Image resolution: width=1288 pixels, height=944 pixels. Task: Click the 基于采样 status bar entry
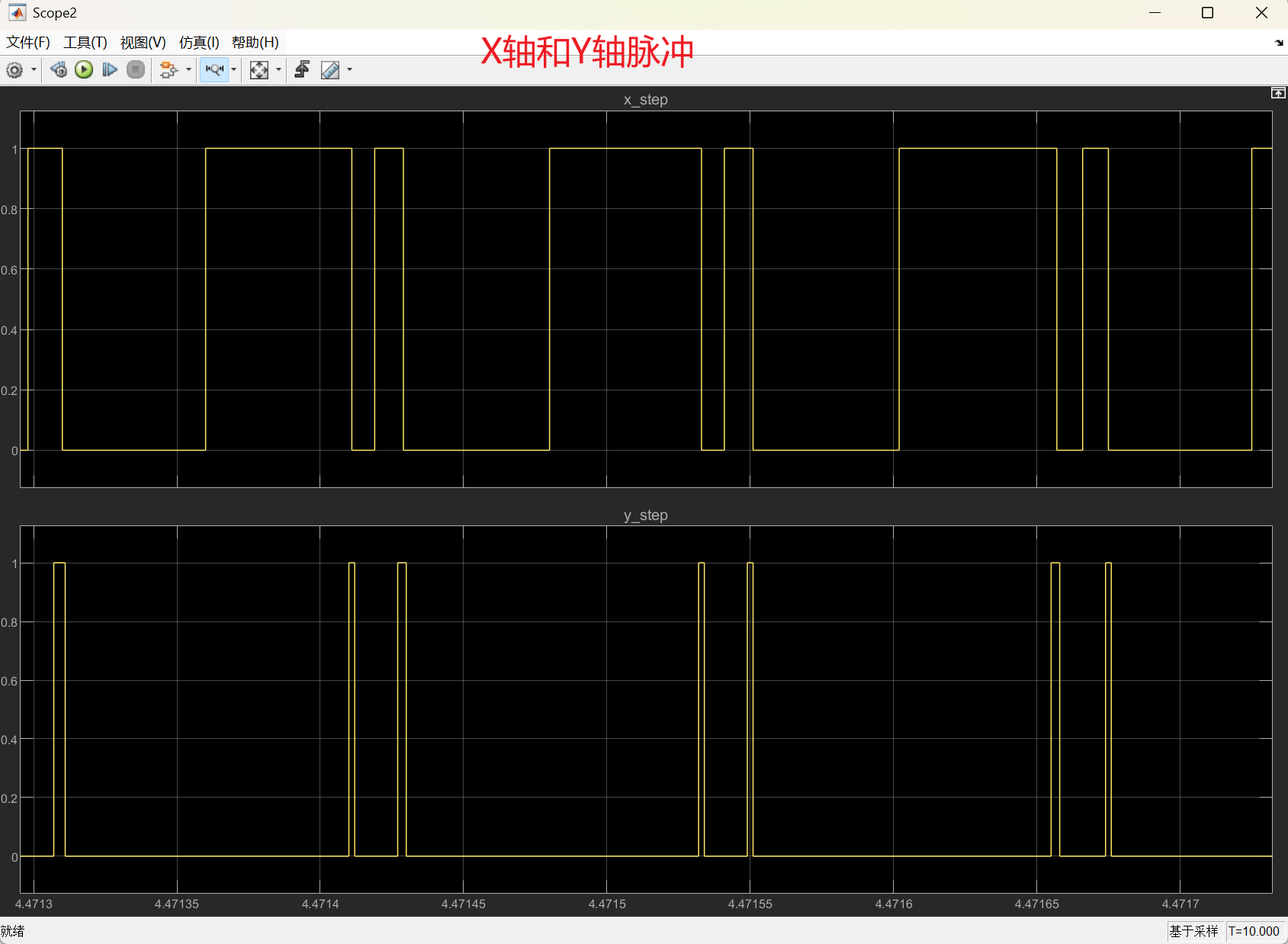pyautogui.click(x=1194, y=931)
